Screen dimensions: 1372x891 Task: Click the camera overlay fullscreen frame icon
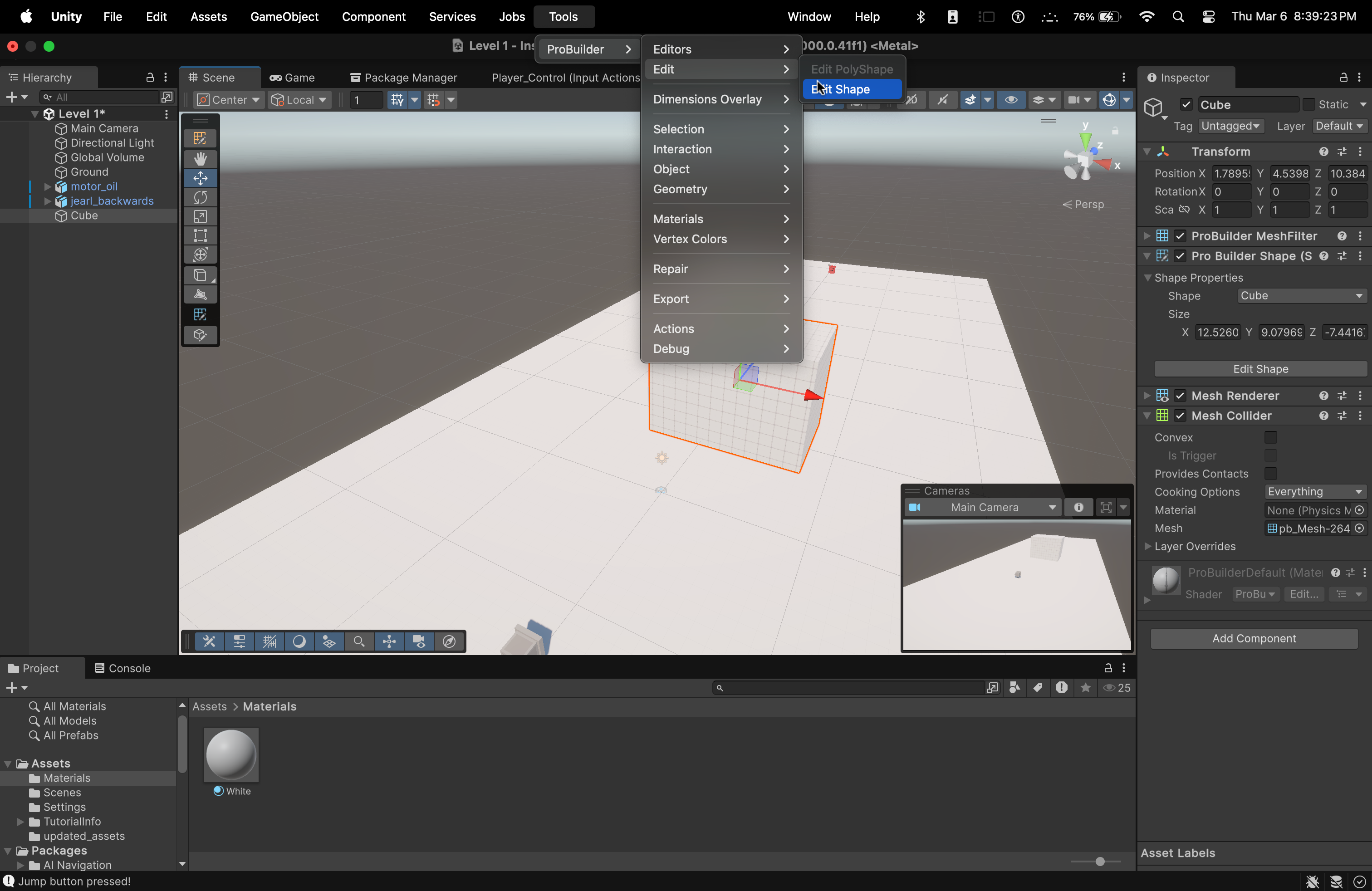click(x=1106, y=507)
